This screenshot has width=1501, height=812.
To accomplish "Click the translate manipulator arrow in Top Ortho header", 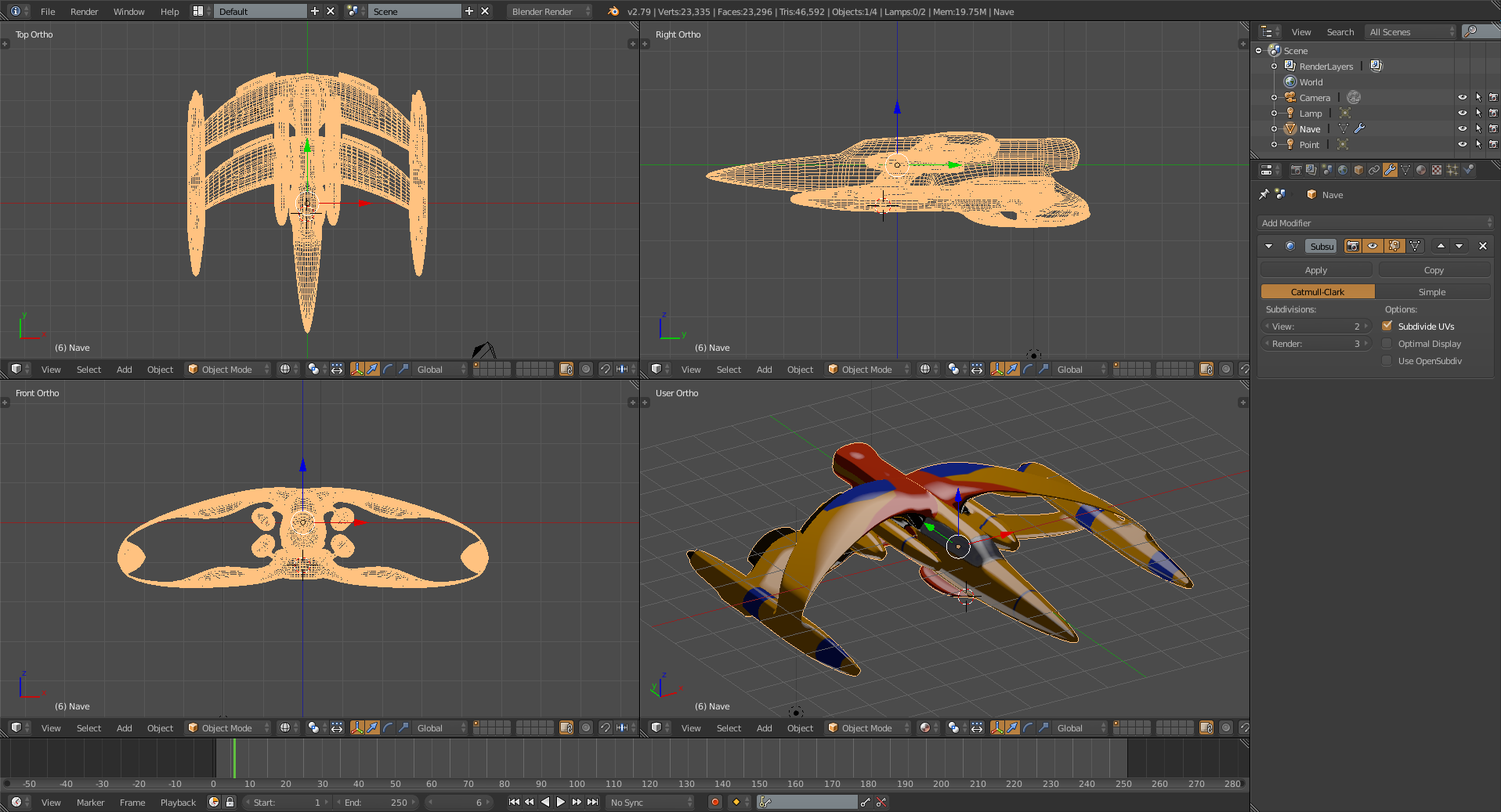I will [x=373, y=369].
